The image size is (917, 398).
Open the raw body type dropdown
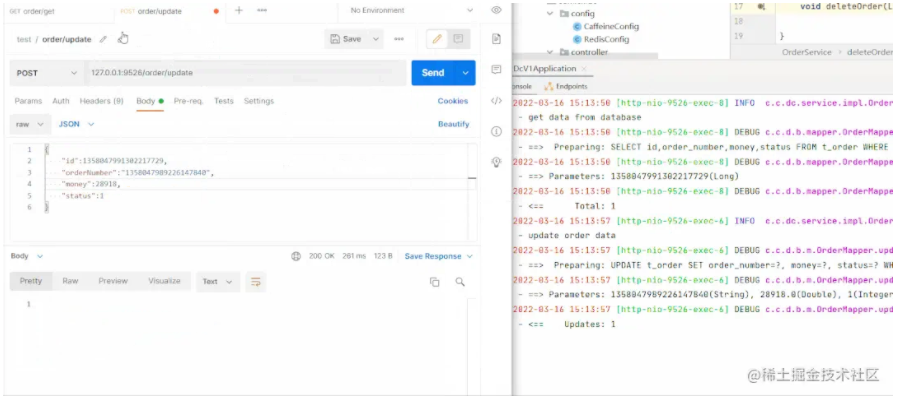(29, 124)
